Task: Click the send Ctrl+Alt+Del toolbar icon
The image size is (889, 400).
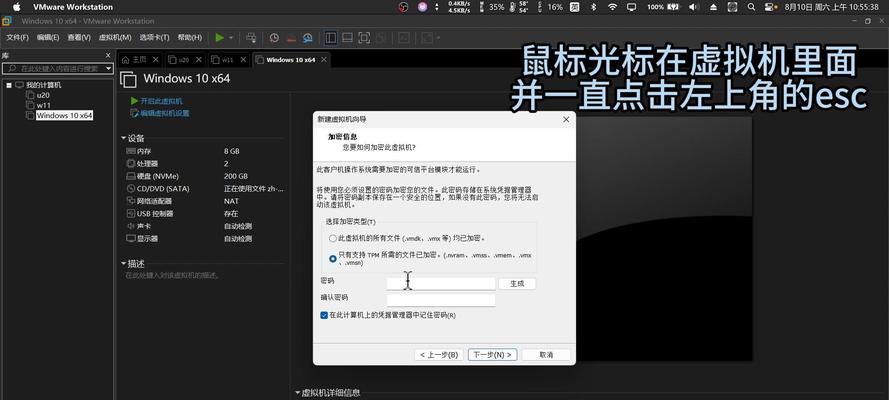Action: [x=251, y=37]
